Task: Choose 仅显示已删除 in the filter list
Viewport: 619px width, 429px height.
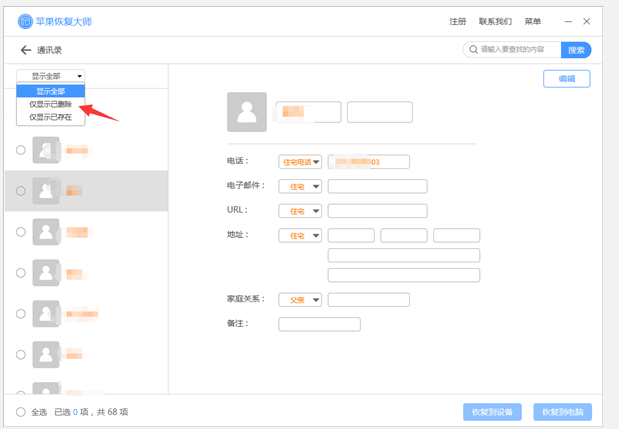Action: 51,104
